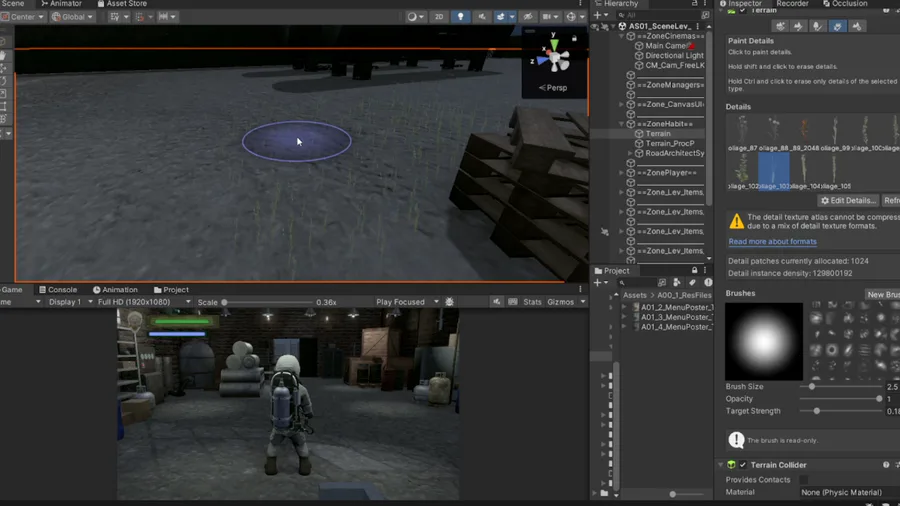The height and width of the screenshot is (506, 900).
Task: Click the Edit Details button
Action: click(x=848, y=201)
